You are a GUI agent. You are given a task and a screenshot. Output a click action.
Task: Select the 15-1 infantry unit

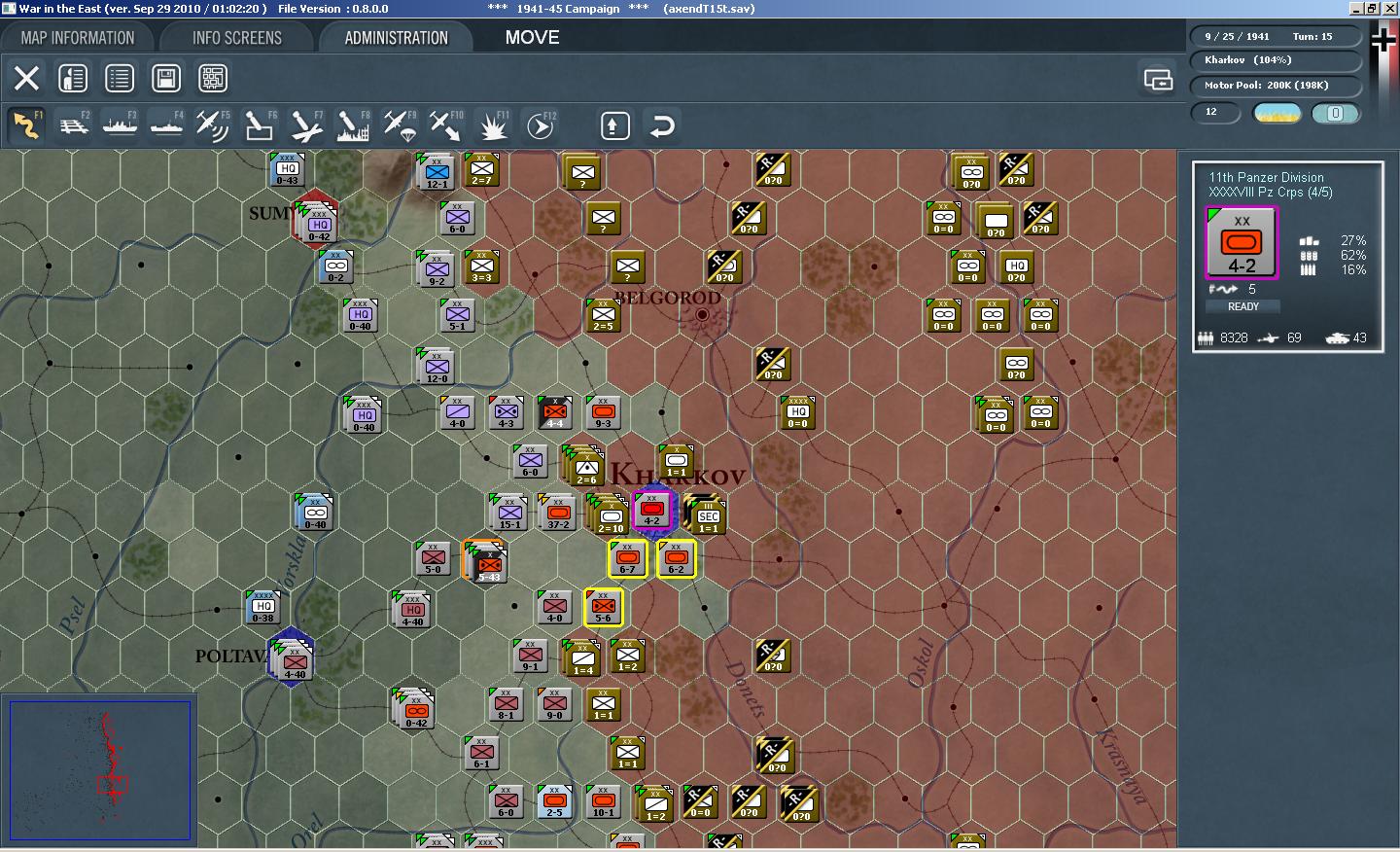pos(509,513)
